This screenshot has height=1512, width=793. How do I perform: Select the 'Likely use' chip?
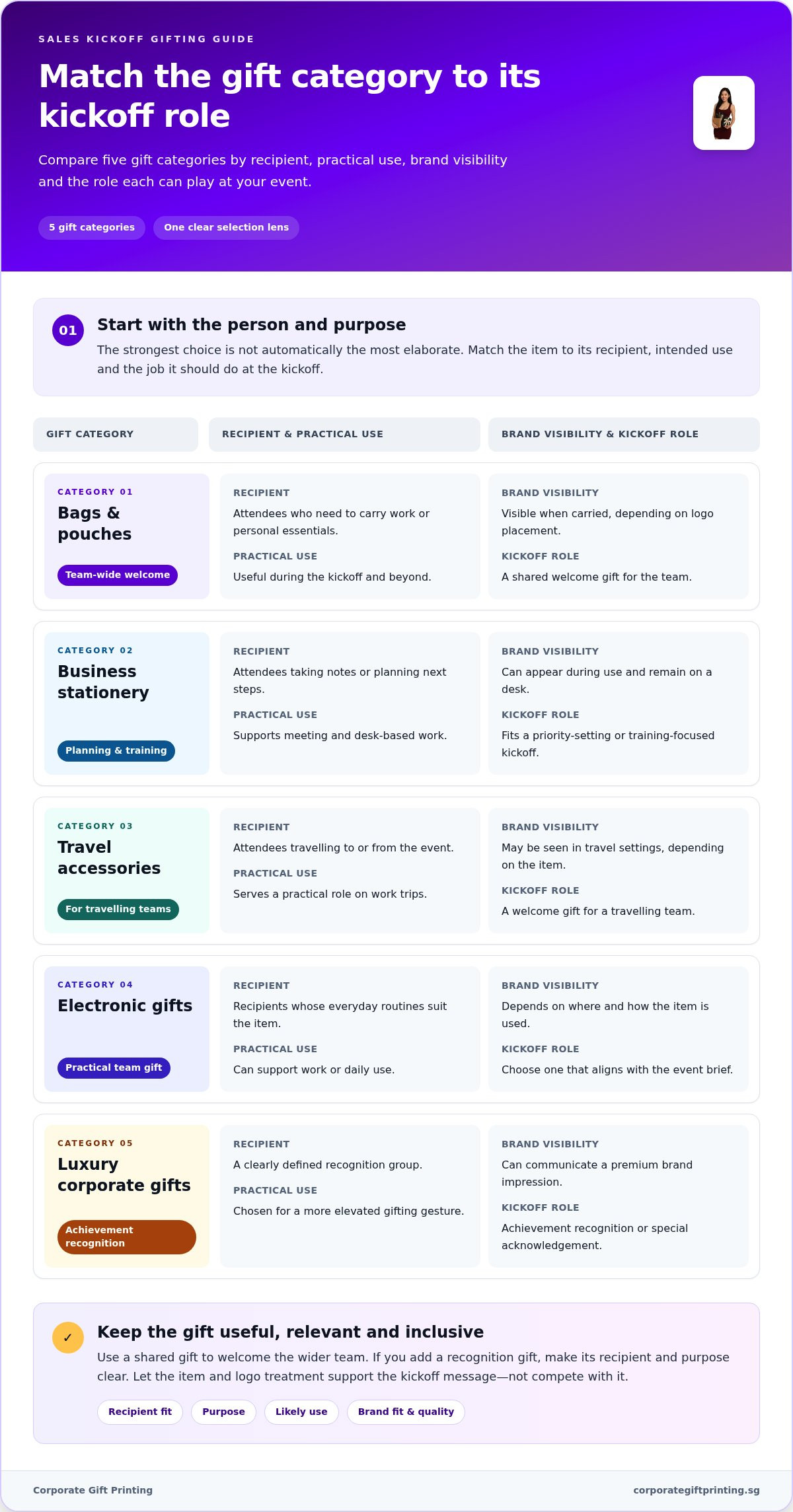click(301, 1412)
